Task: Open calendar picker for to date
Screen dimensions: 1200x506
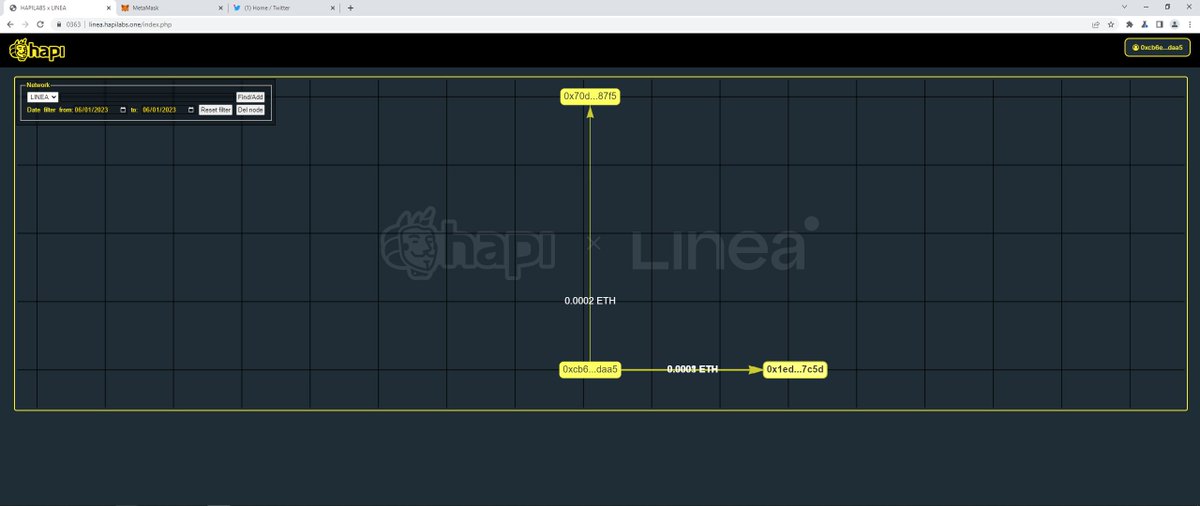Action: (x=191, y=110)
